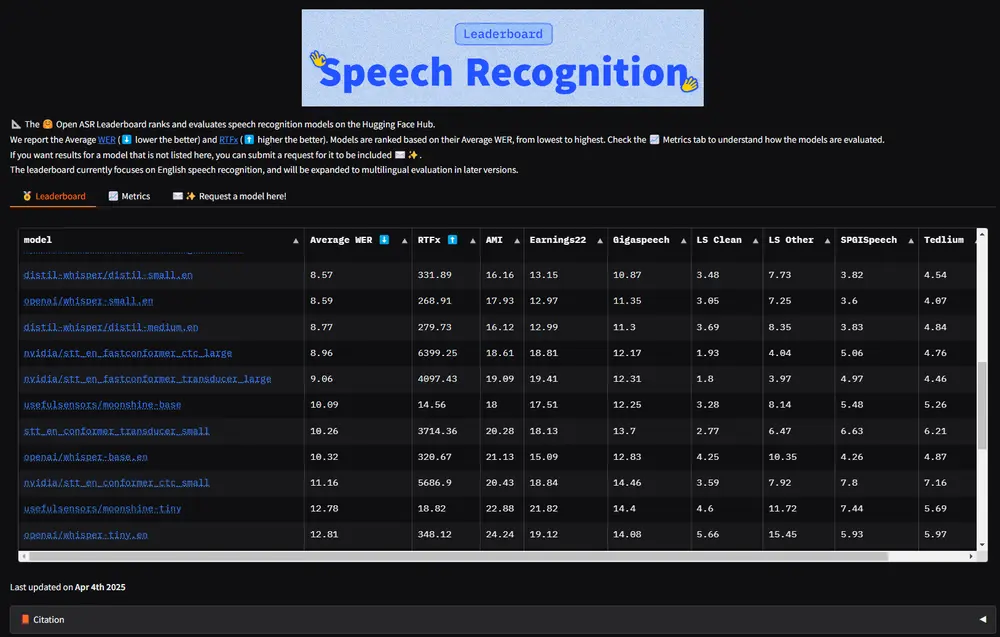This screenshot has width=1000, height=637.
Task: Open openai/whisper-small.en model link
Action: (x=88, y=301)
